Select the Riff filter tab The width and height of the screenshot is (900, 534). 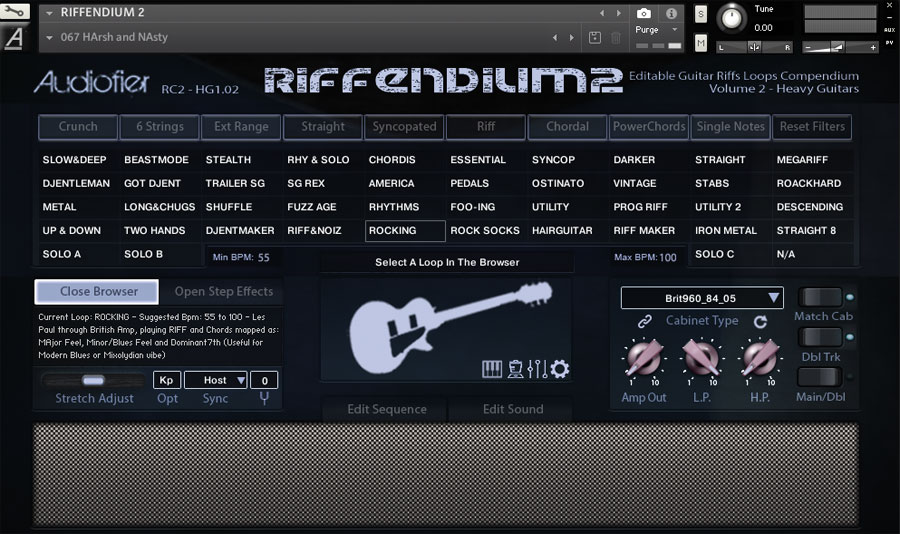[486, 127]
